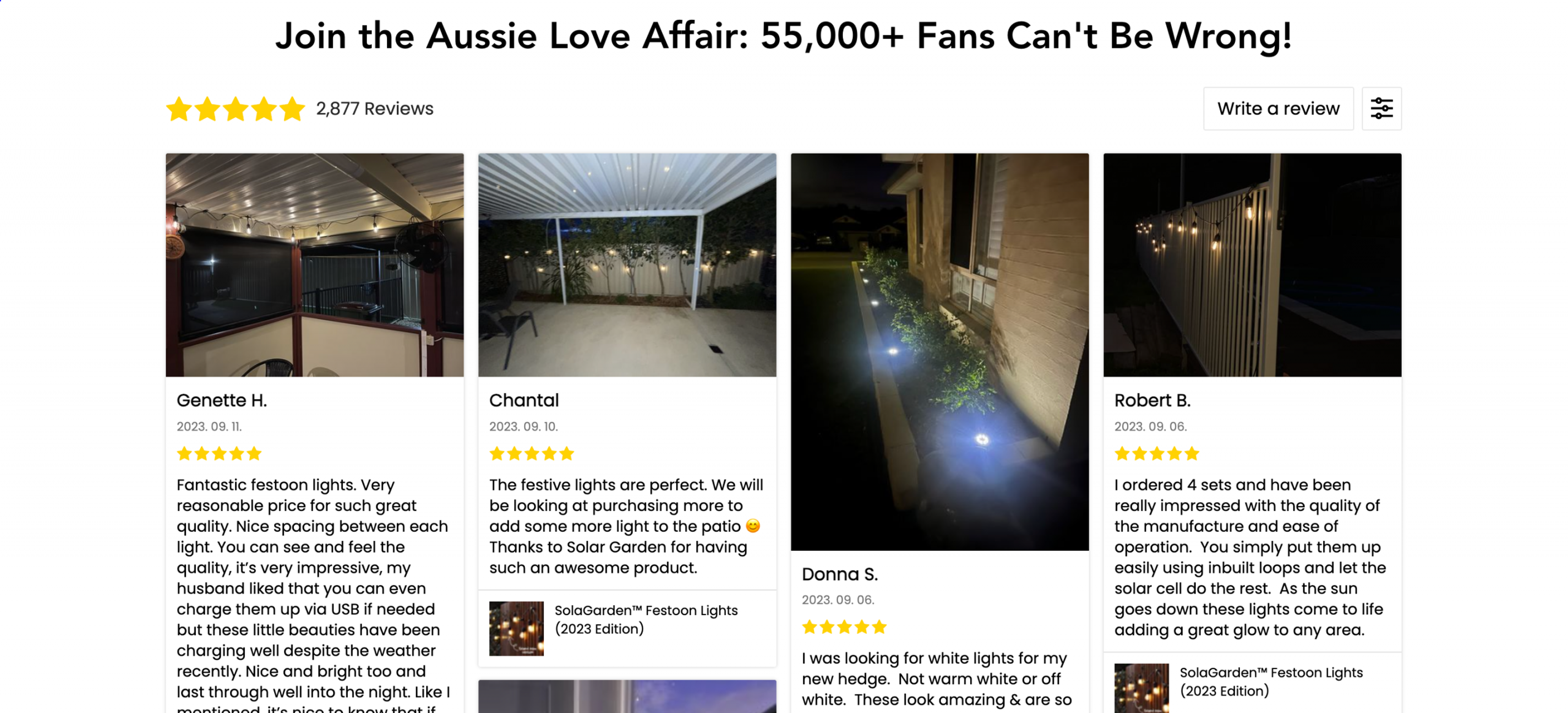Open SolaGarden Festoon Lights product in Chantal's review

(x=645, y=619)
